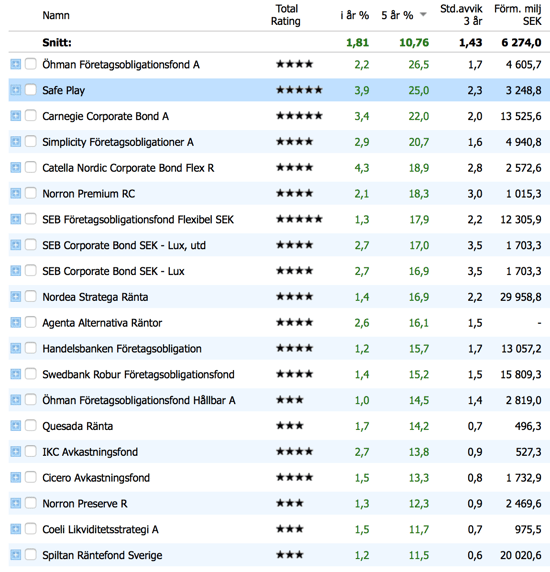Click plus icon beside Quesada Ränta
This screenshot has height=572, width=550.
(x=15, y=426)
